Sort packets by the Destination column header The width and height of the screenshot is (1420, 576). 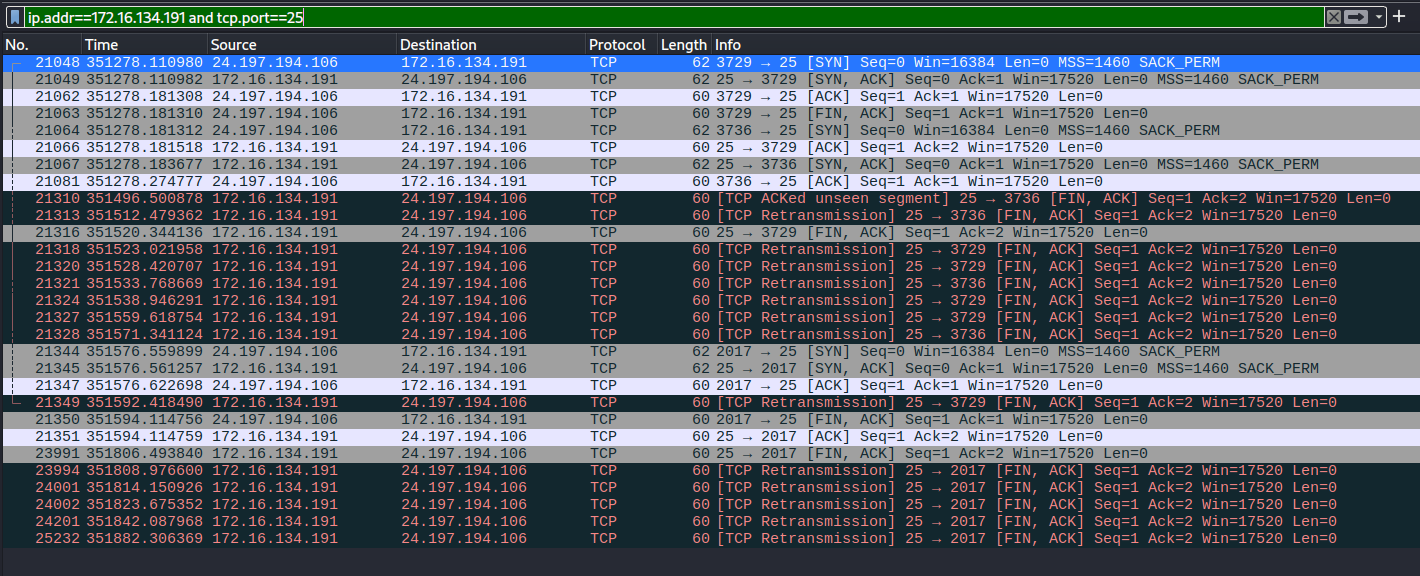click(x=491, y=44)
